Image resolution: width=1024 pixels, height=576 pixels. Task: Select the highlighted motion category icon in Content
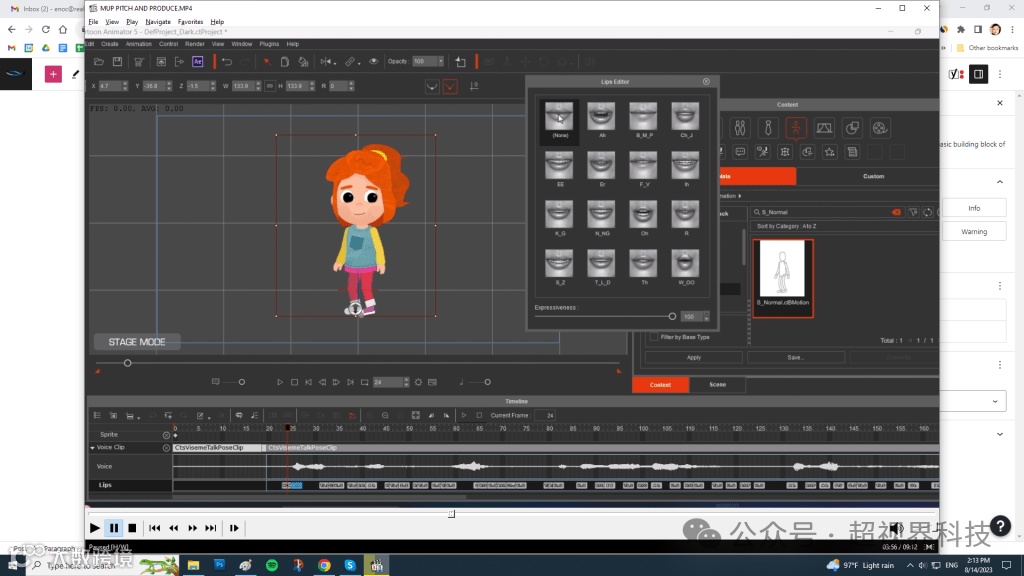tap(796, 128)
